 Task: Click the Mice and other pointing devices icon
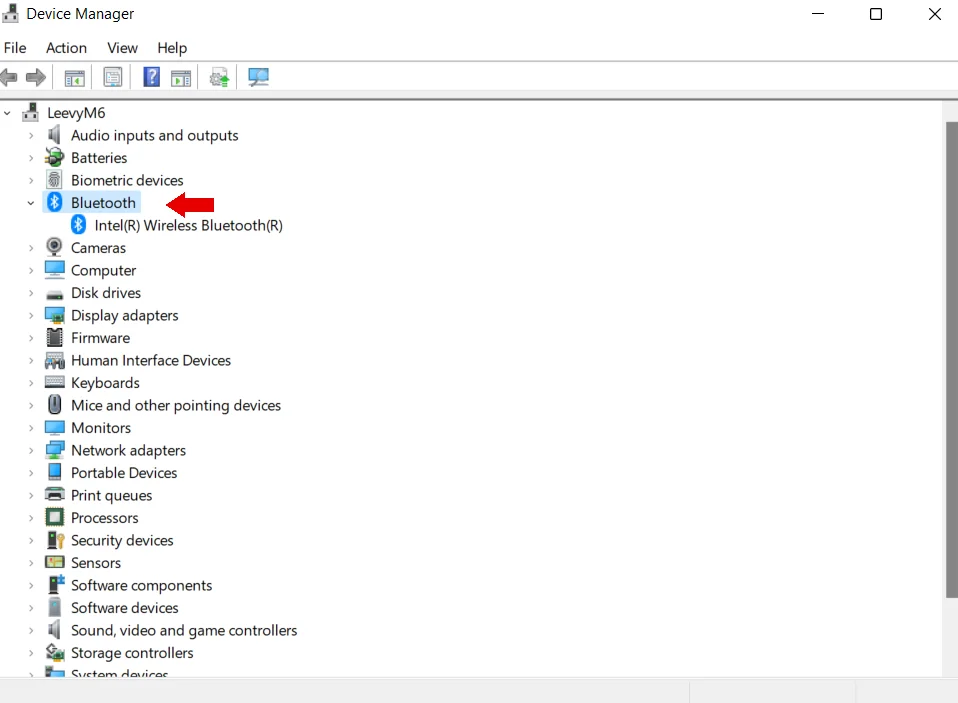(x=54, y=404)
